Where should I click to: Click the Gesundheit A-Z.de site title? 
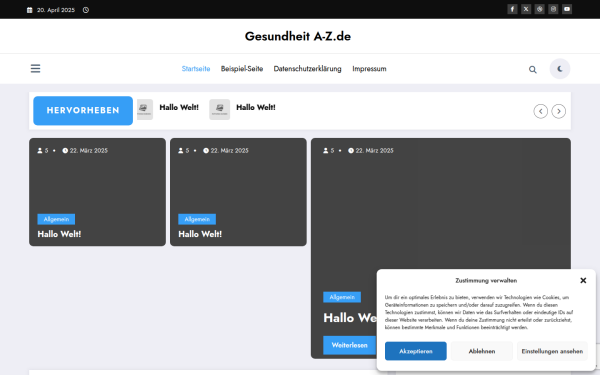(298, 36)
